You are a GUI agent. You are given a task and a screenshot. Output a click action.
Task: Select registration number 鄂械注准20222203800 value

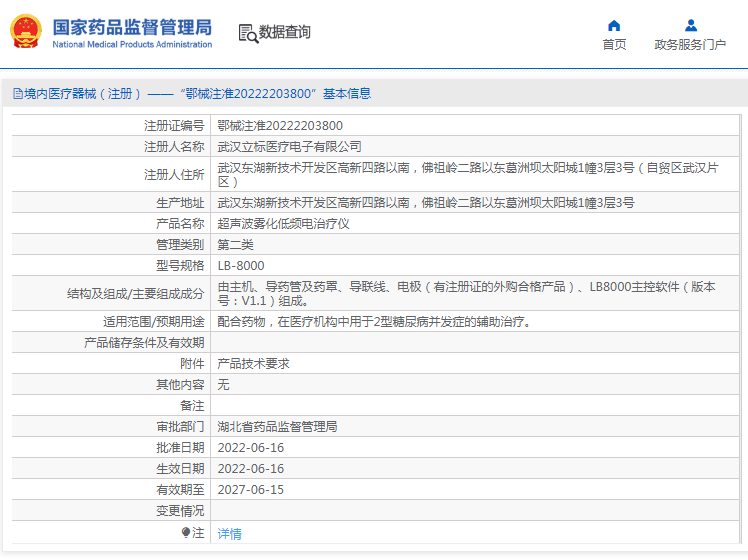280,125
